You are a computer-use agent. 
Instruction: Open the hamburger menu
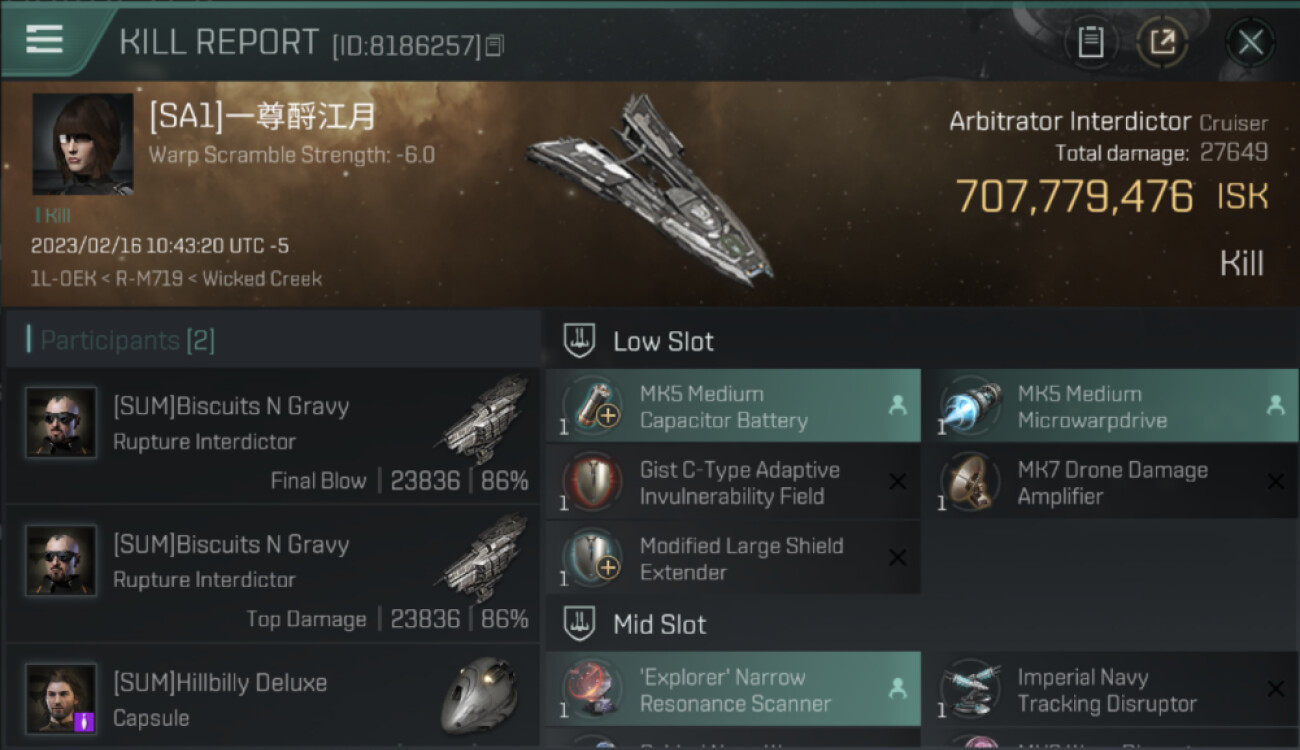[x=44, y=40]
